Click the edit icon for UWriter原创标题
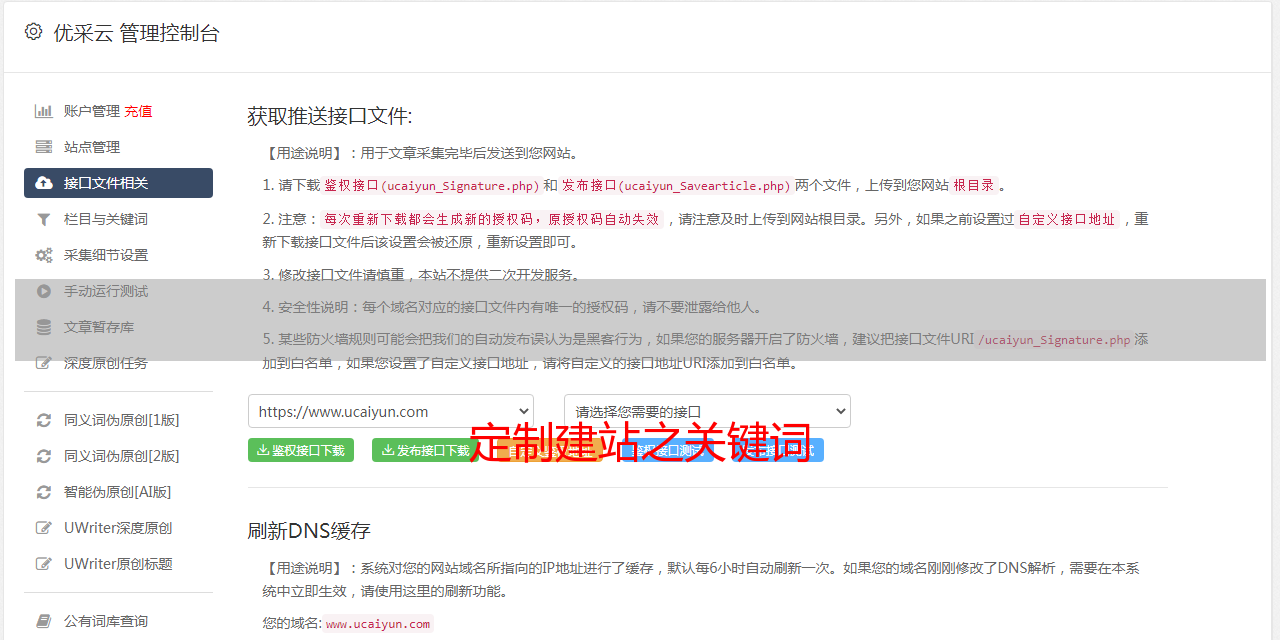Screen dimensions: 1280x640 point(44,564)
